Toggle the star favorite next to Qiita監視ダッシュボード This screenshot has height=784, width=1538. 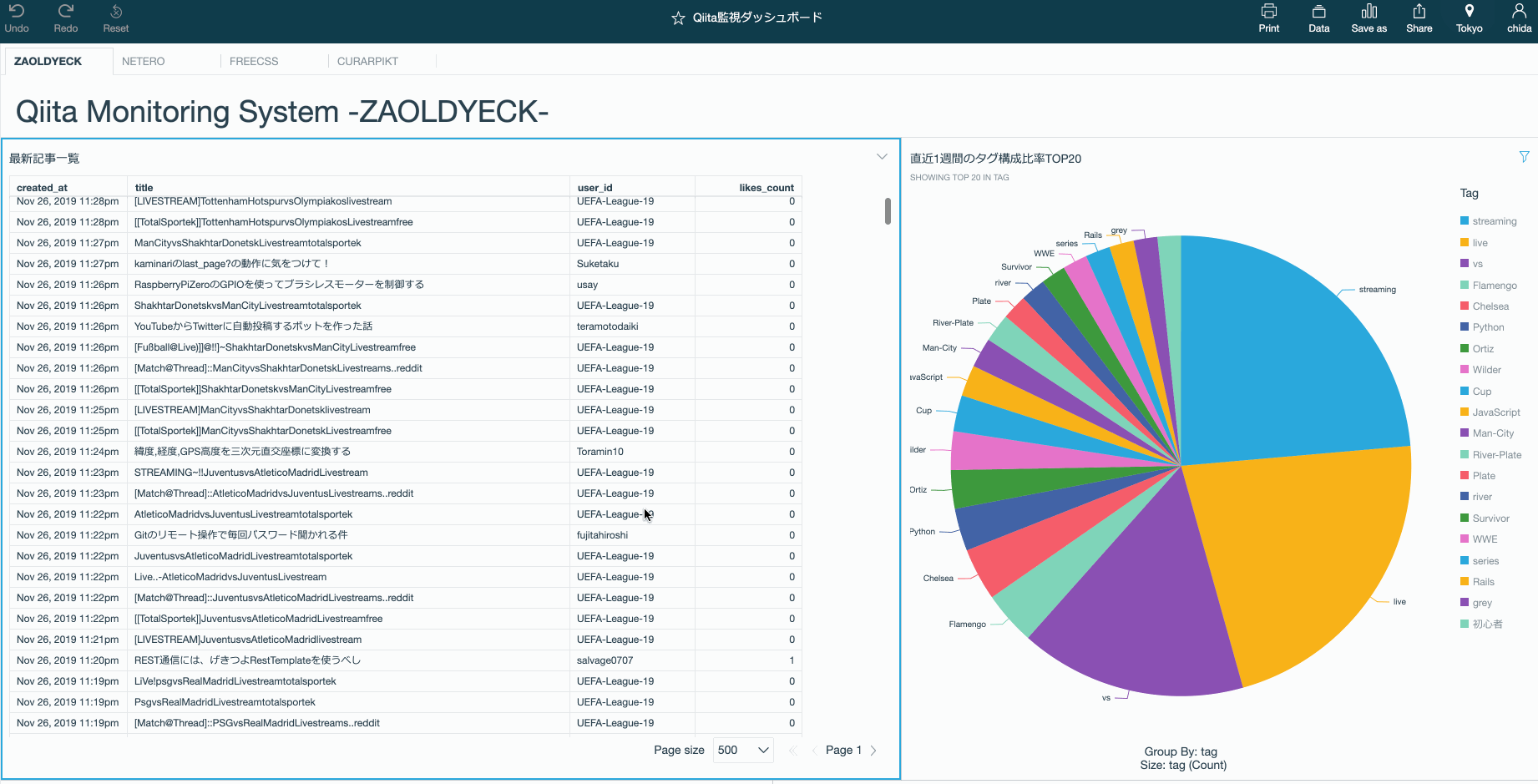[678, 16]
